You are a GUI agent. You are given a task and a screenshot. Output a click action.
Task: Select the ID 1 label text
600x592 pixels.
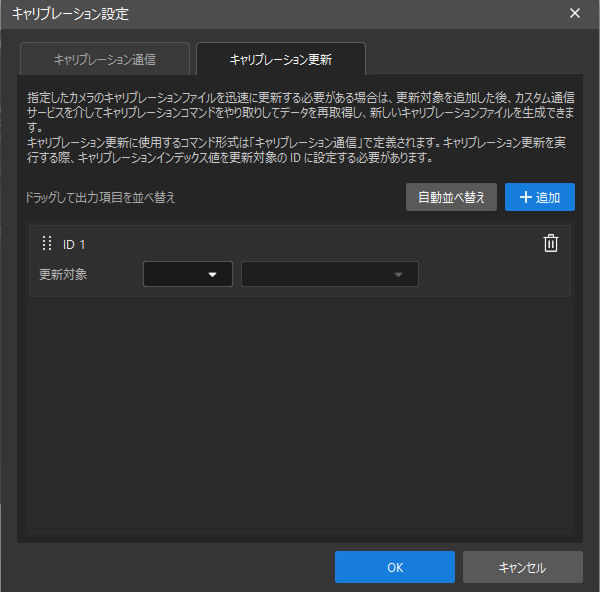click(x=74, y=245)
